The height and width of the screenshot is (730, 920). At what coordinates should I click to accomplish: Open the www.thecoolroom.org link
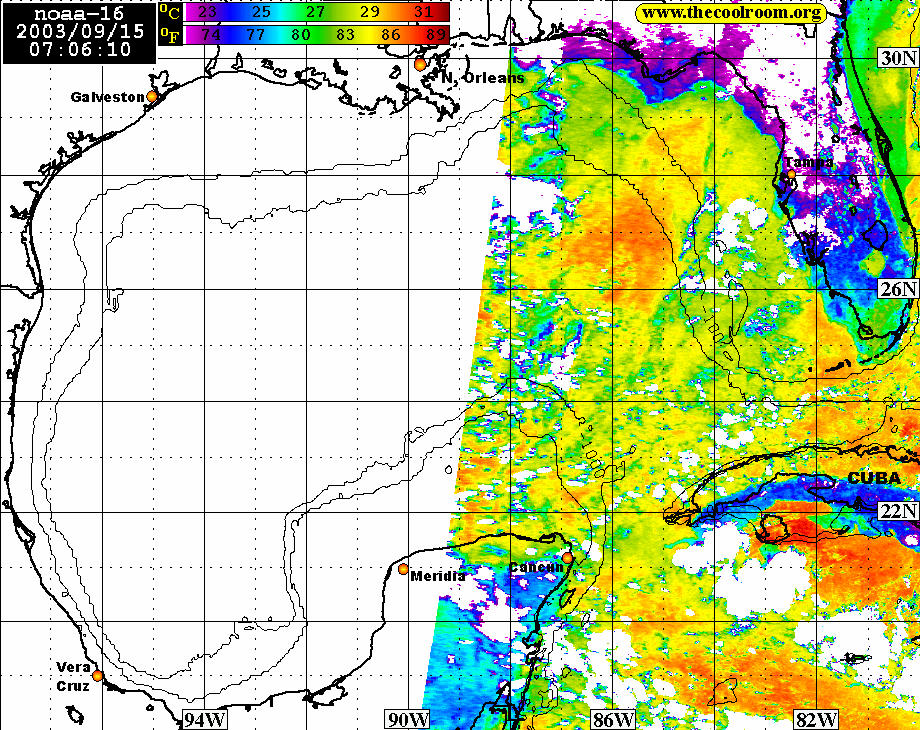point(731,13)
